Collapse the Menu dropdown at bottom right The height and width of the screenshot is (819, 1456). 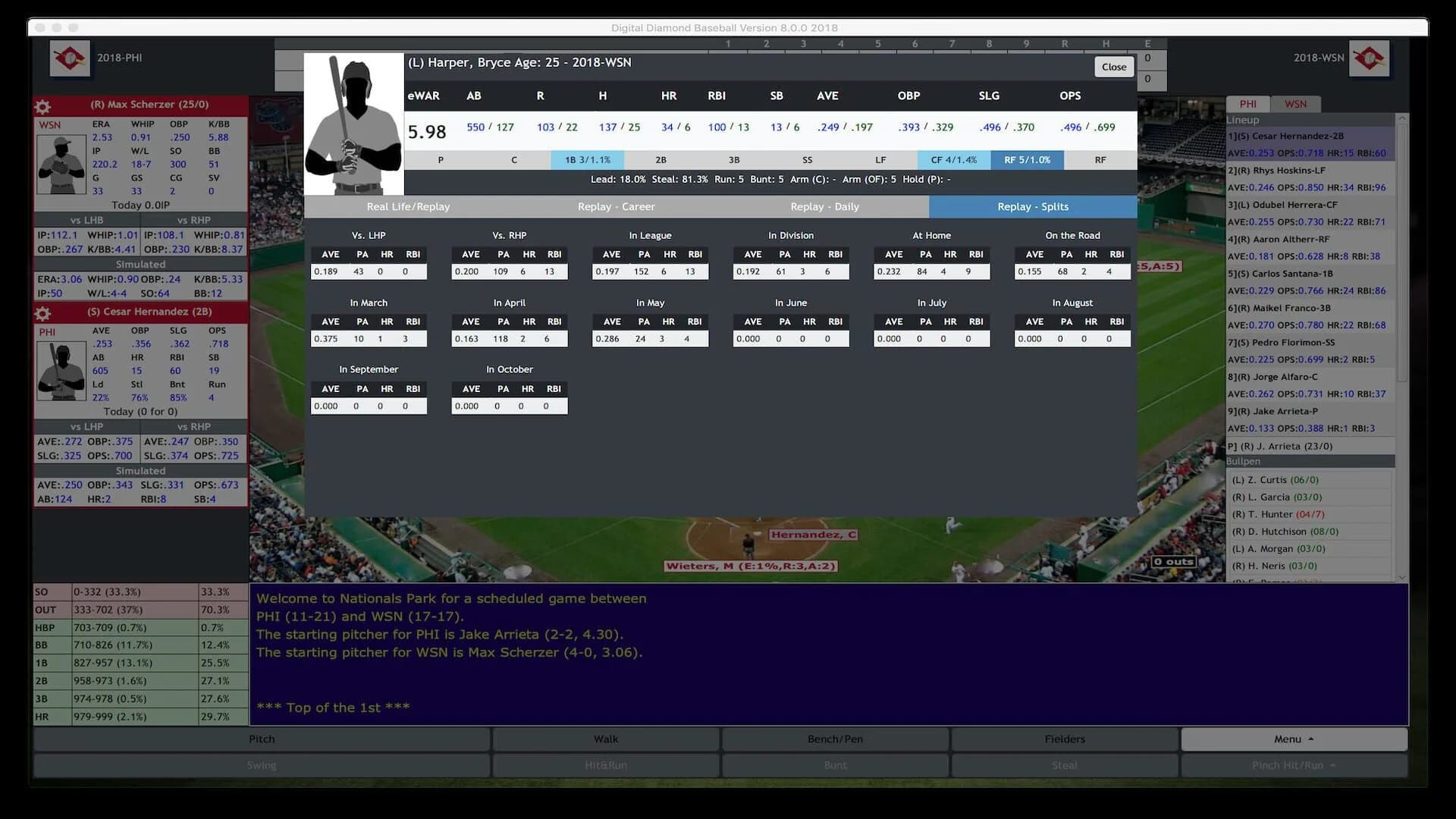pos(1293,739)
